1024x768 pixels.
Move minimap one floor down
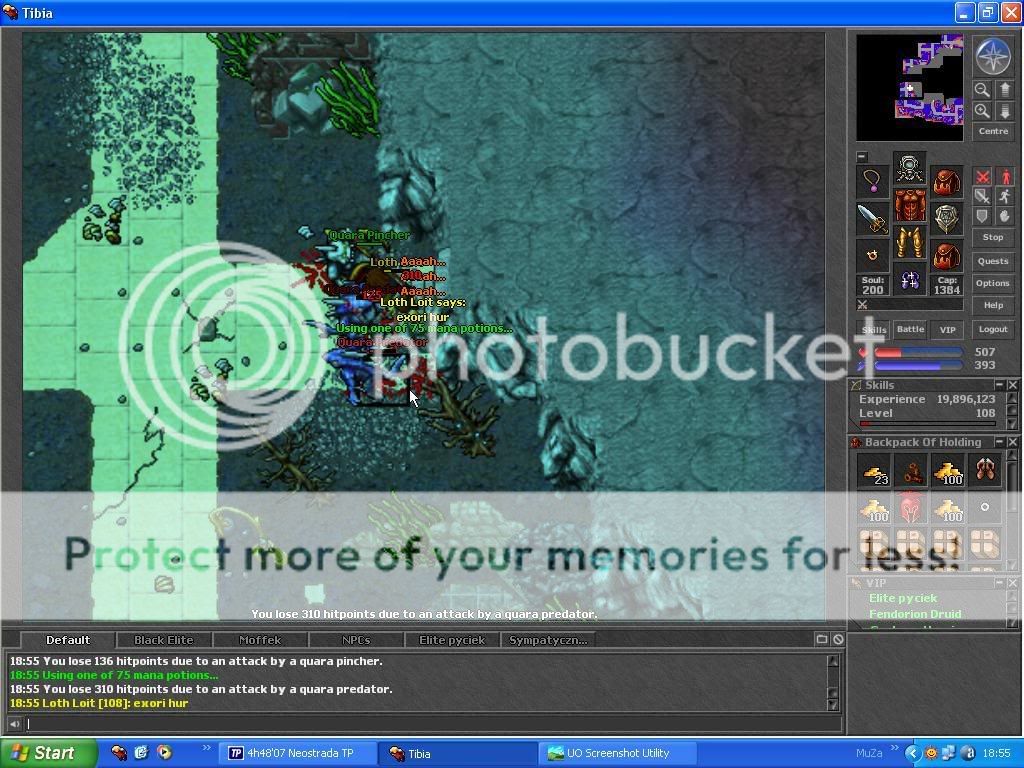1005,112
